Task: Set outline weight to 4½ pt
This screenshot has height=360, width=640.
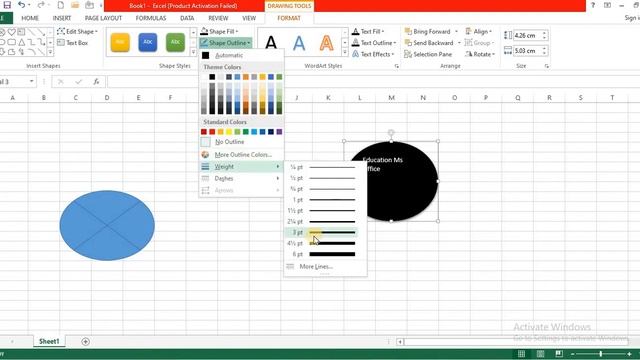Action: click(322, 243)
